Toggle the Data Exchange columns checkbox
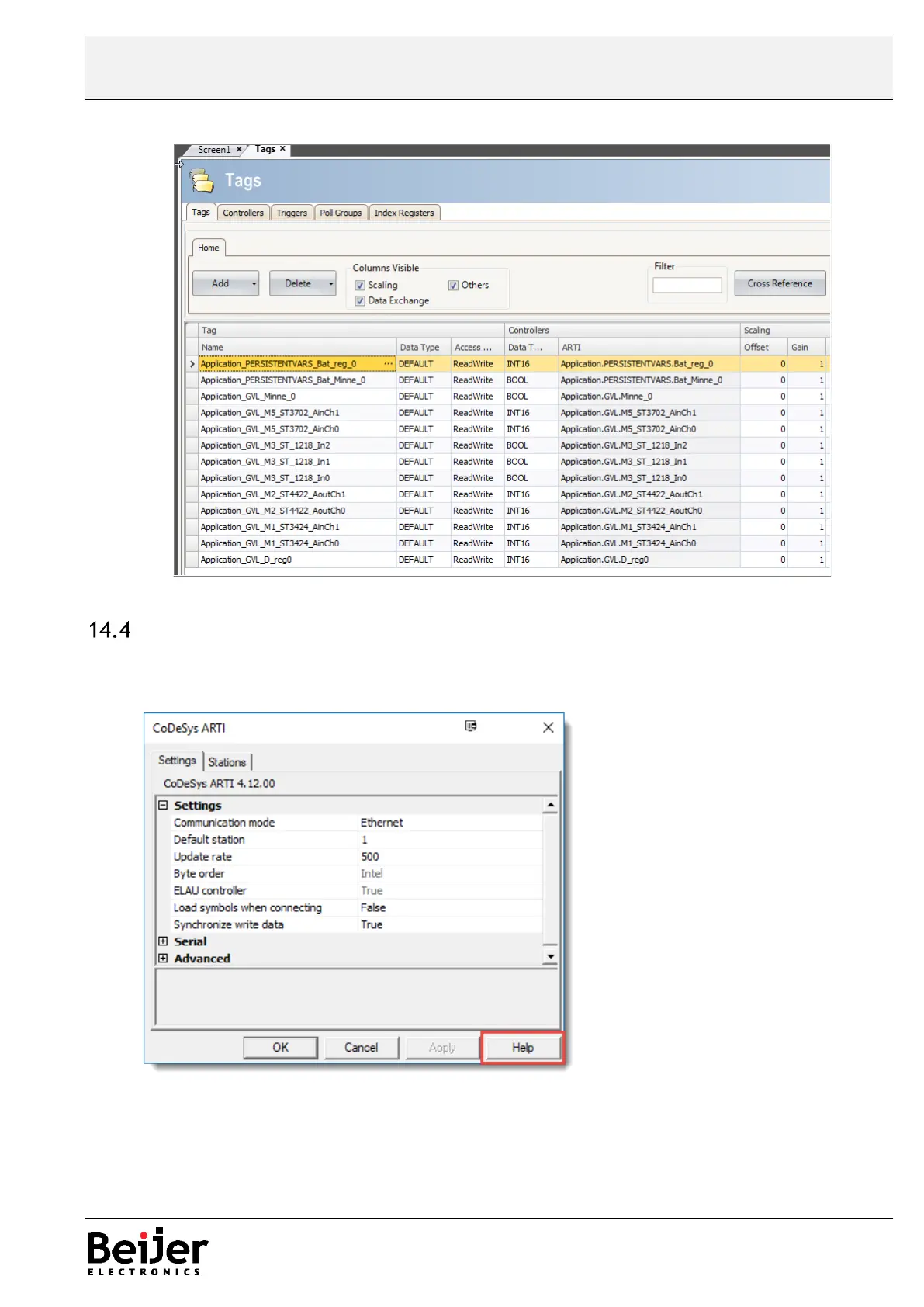The width and height of the screenshot is (924, 1307). pyautogui.click(x=360, y=301)
